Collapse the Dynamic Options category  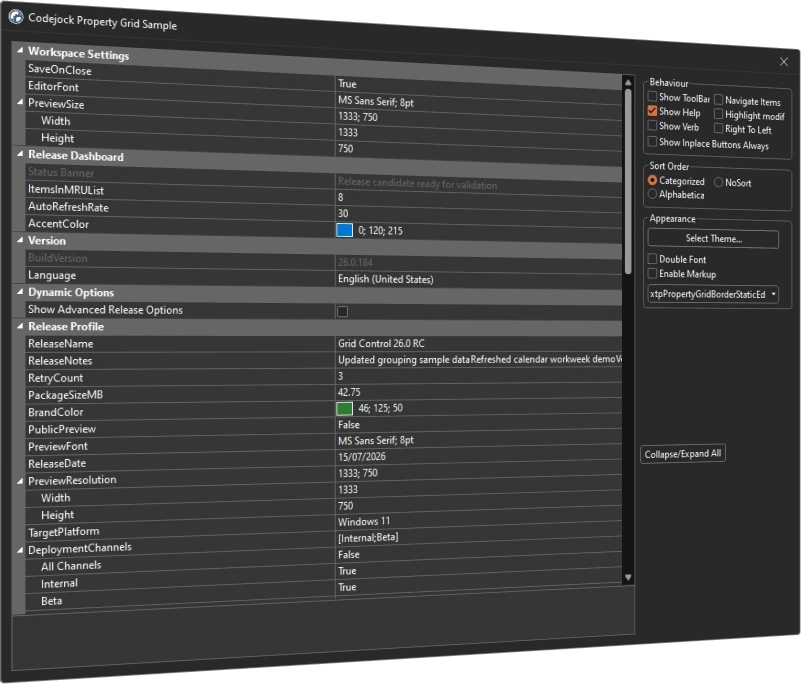[20, 292]
